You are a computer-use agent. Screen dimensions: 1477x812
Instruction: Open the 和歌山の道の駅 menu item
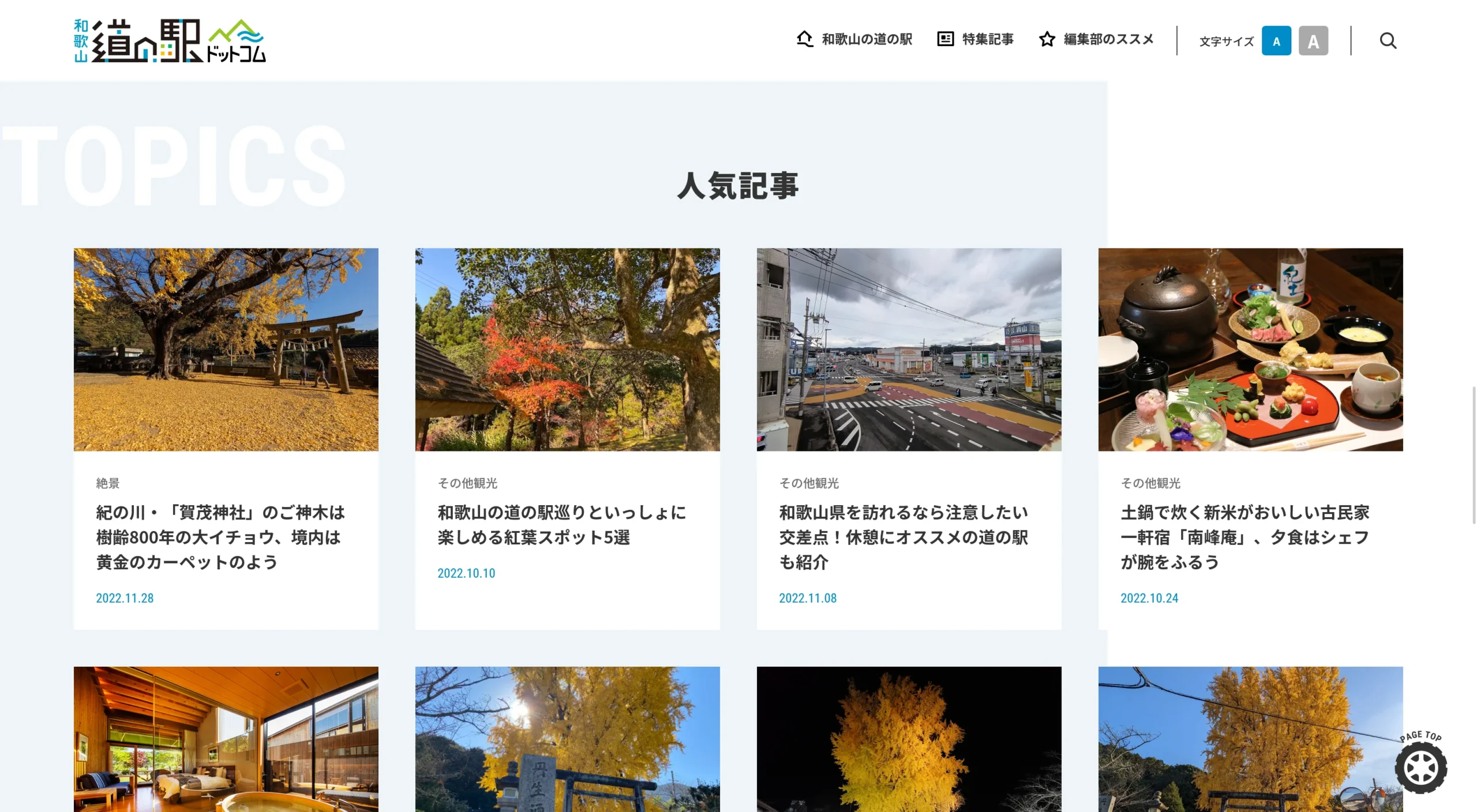tap(867, 39)
